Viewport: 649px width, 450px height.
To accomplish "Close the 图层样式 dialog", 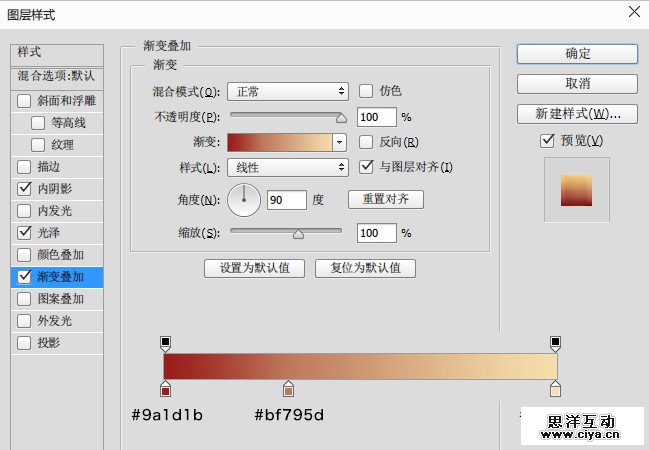I will click(634, 12).
